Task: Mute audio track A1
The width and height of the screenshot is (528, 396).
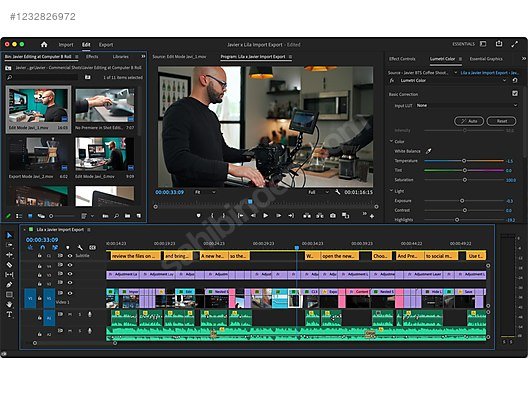Action: pyautogui.click(x=70, y=314)
